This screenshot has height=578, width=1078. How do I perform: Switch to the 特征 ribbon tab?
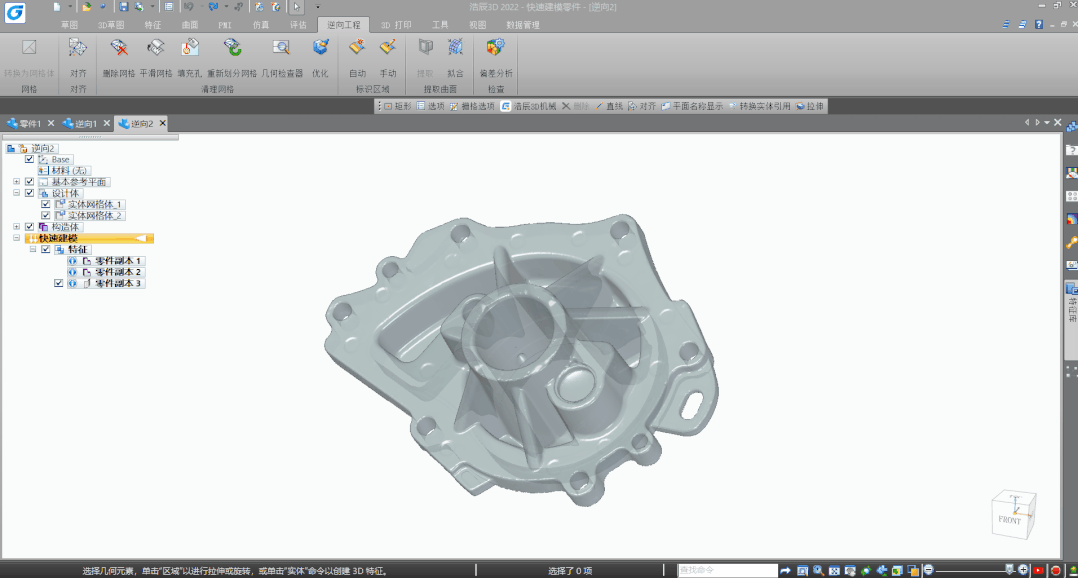[153, 25]
